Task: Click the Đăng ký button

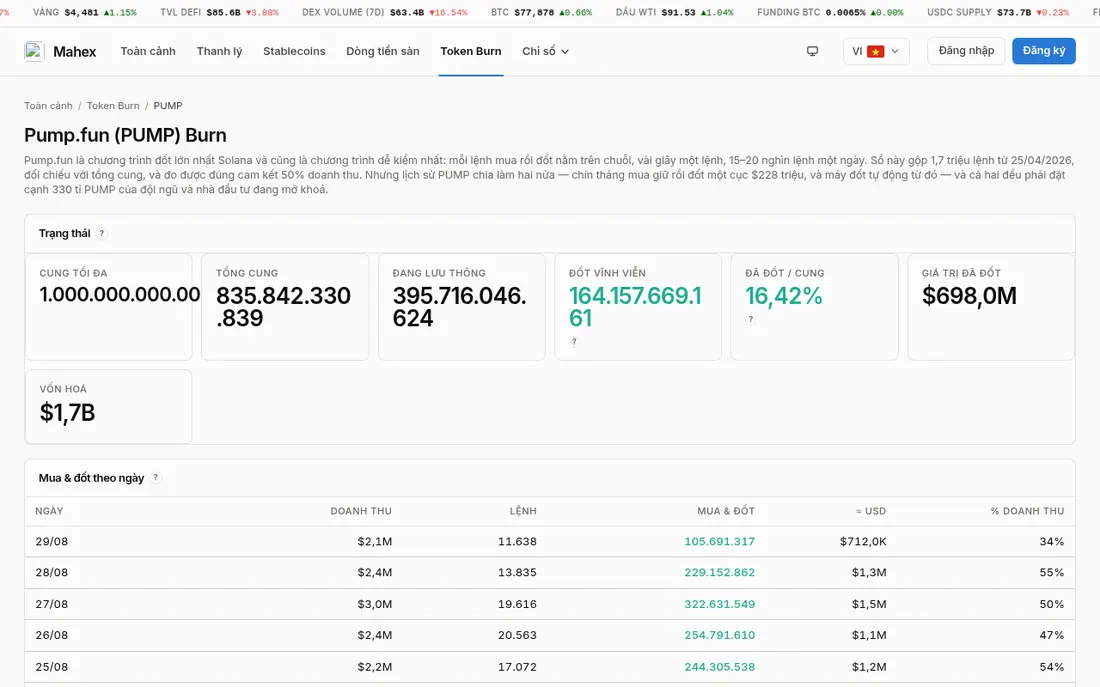Action: click(x=1044, y=51)
